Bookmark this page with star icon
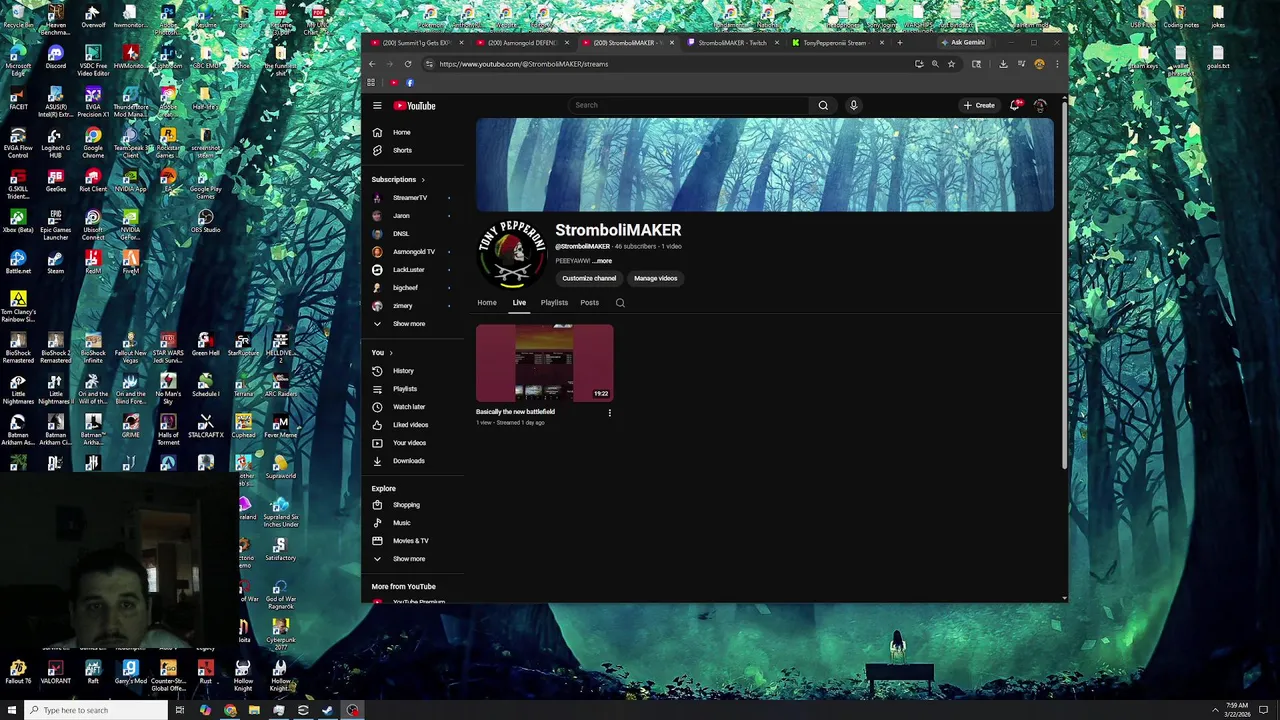 [951, 64]
